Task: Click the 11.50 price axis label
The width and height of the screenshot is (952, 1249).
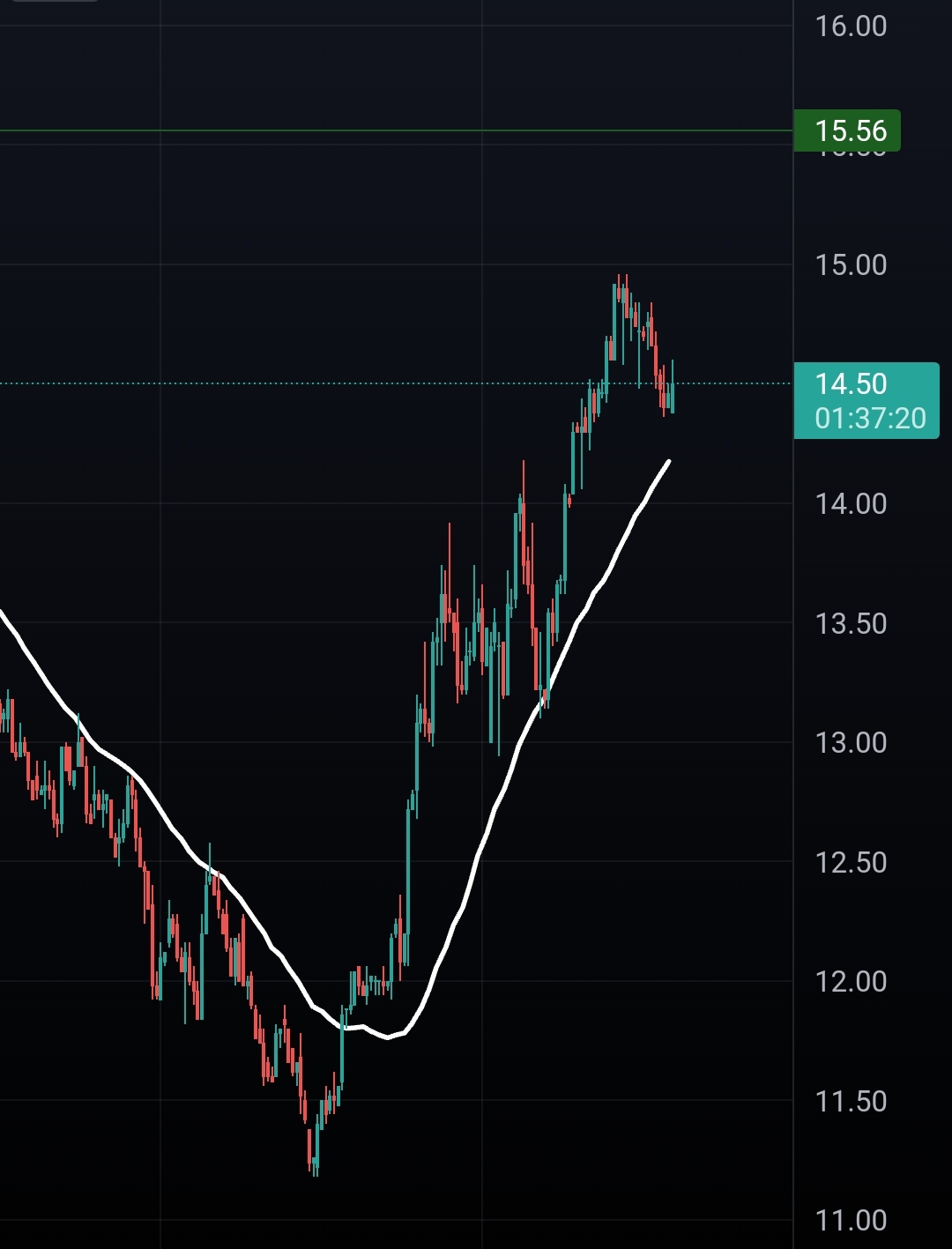Action: 851,1101
